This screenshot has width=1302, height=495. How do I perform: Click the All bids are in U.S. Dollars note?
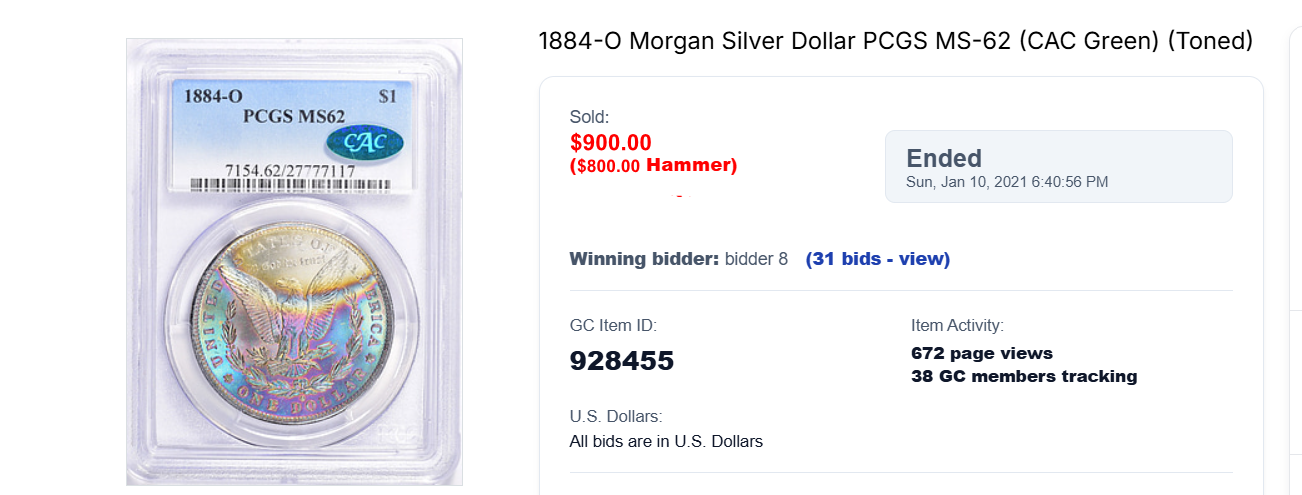coord(666,441)
